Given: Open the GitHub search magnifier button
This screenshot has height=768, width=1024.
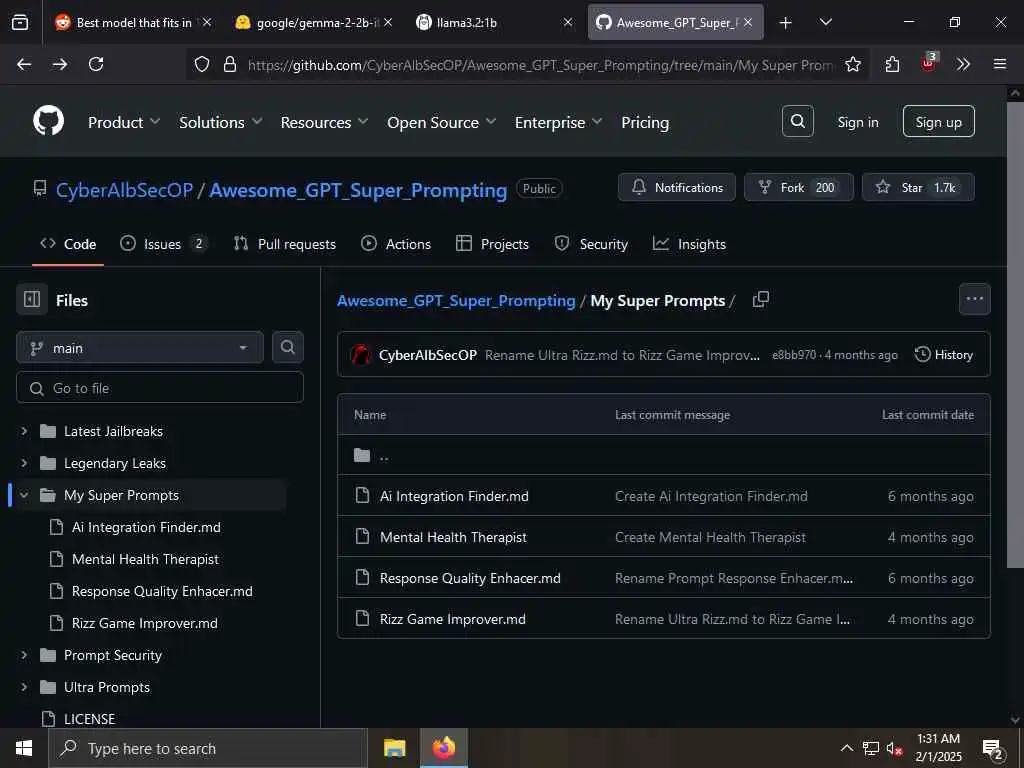Looking at the screenshot, I should click(797, 121).
